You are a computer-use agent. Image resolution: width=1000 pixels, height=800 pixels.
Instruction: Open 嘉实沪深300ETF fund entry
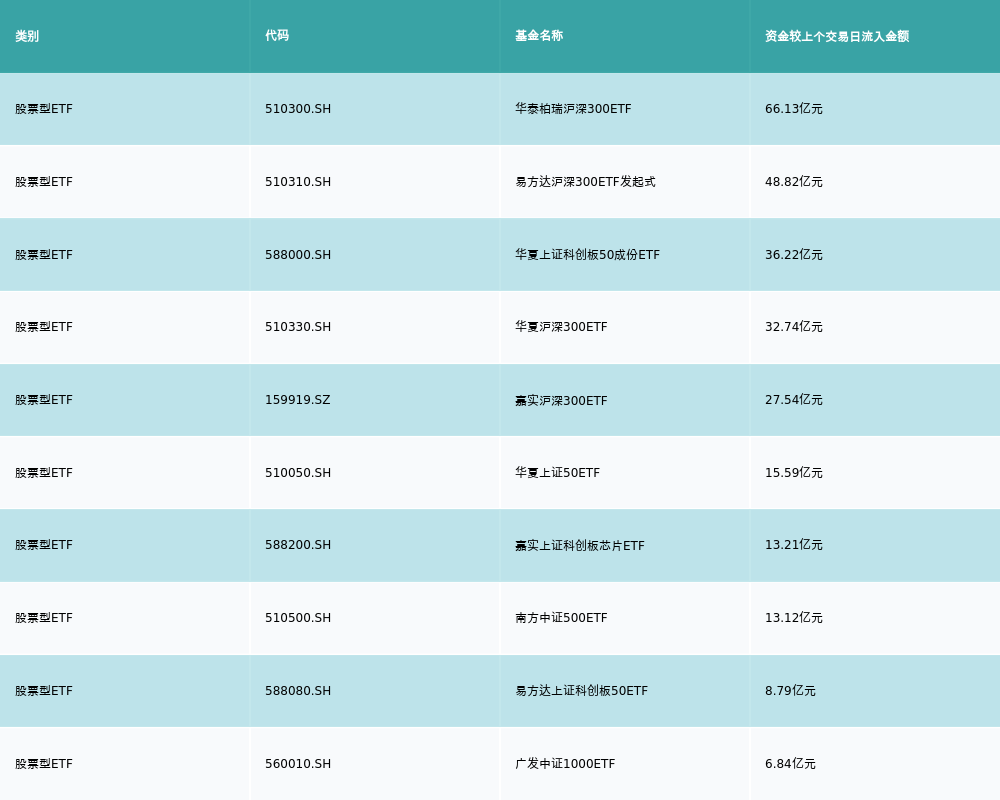[561, 401]
